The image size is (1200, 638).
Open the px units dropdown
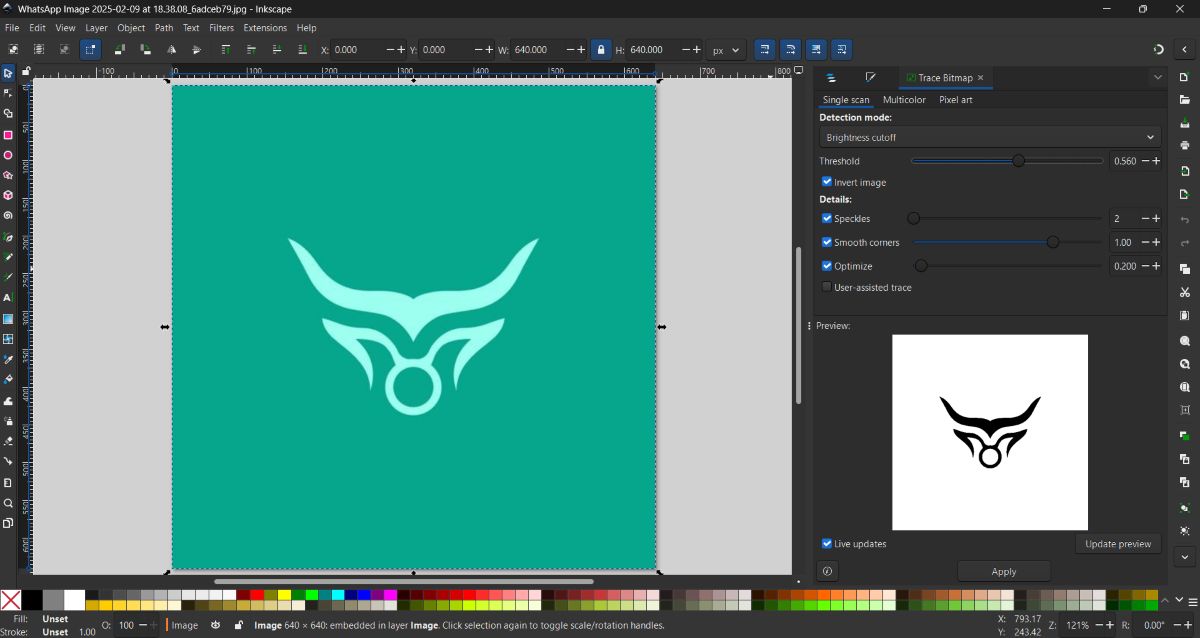(727, 49)
